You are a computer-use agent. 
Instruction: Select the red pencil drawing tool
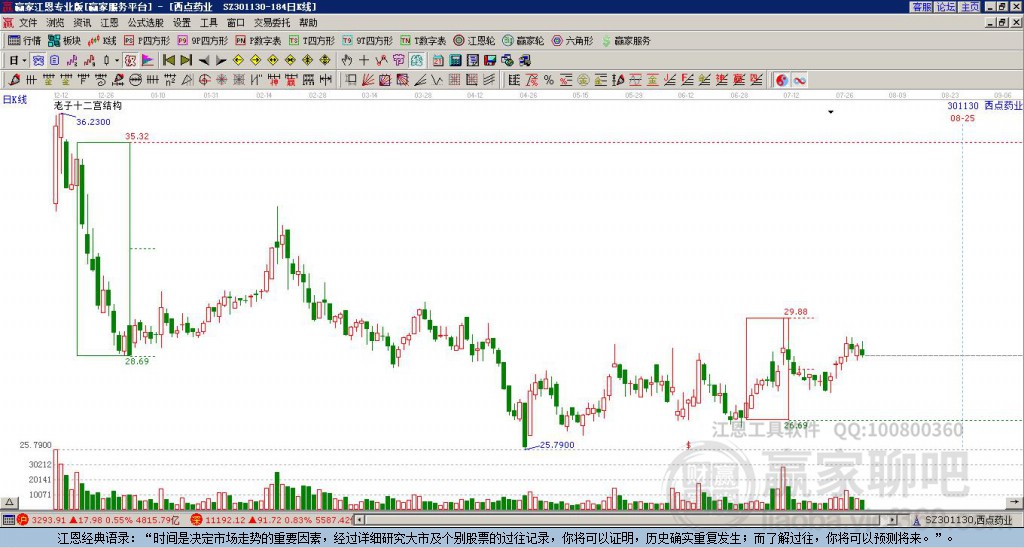click(x=14, y=80)
